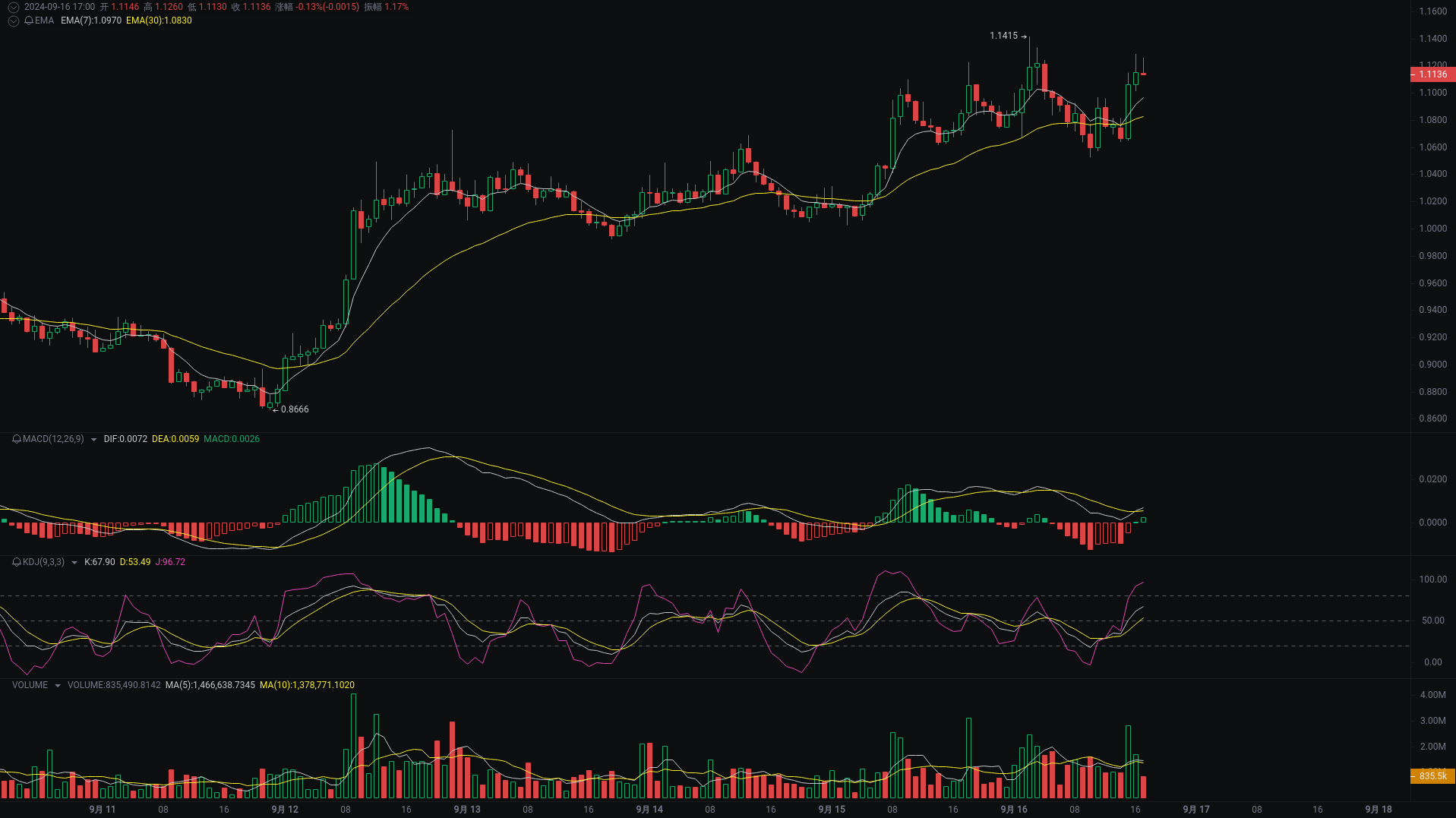
Task: Click the circled chevron beside the timestamp row
Action: 13,7
